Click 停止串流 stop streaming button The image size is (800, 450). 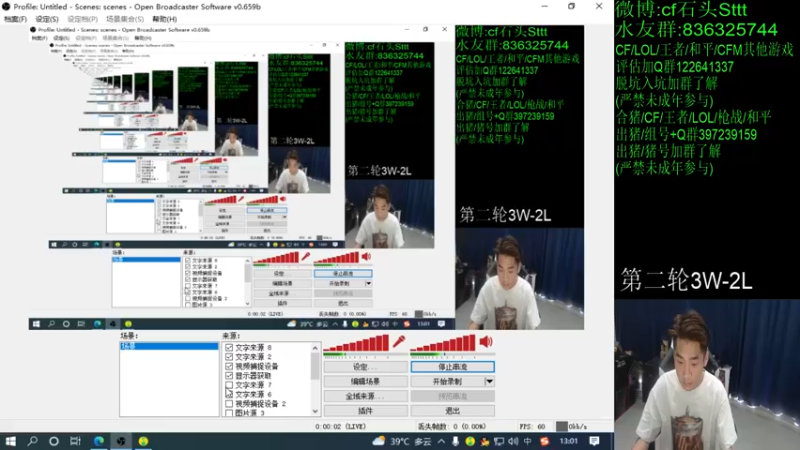click(453, 367)
